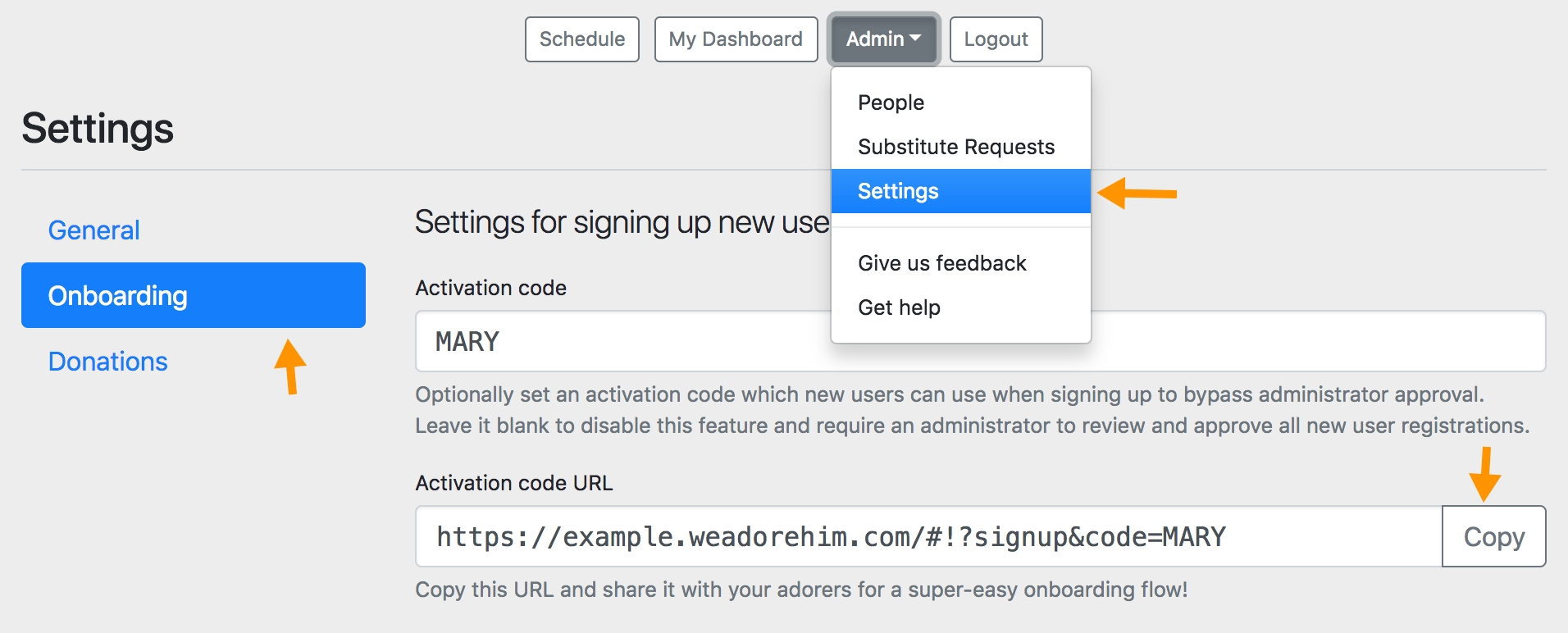
Task: Go to My Dashboard
Action: point(736,39)
